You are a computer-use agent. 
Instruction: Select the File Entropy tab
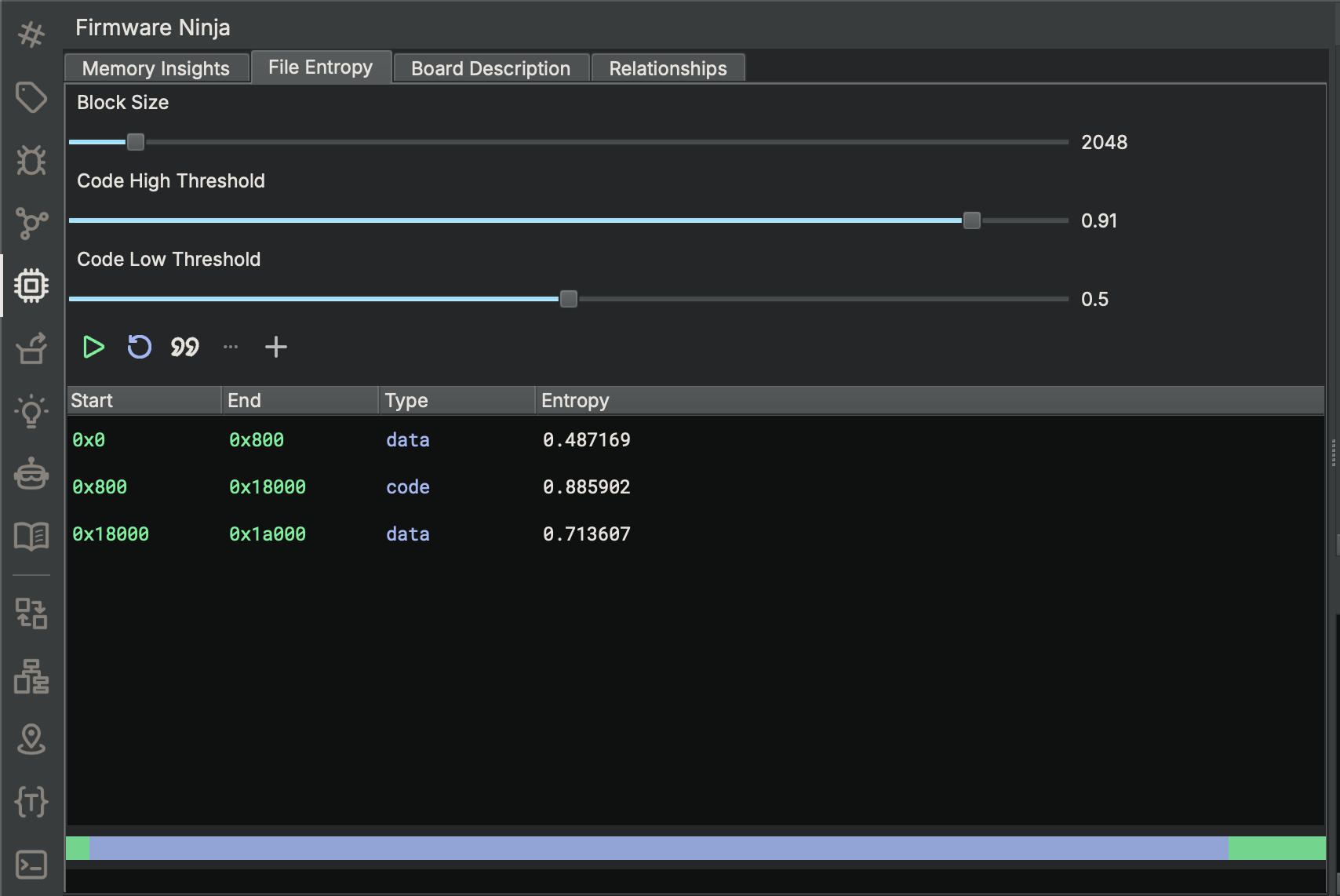coord(321,67)
